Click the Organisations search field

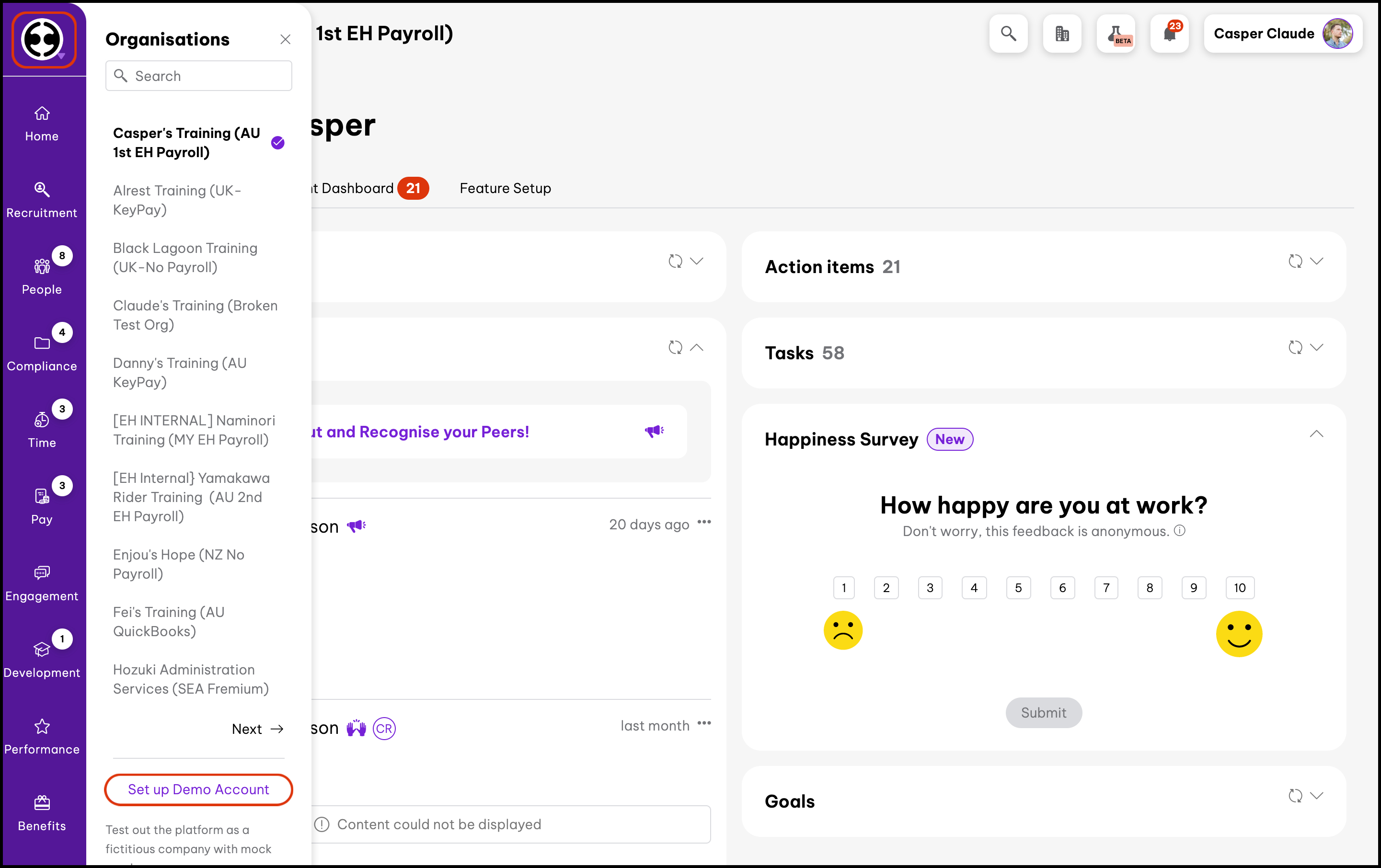coord(198,76)
